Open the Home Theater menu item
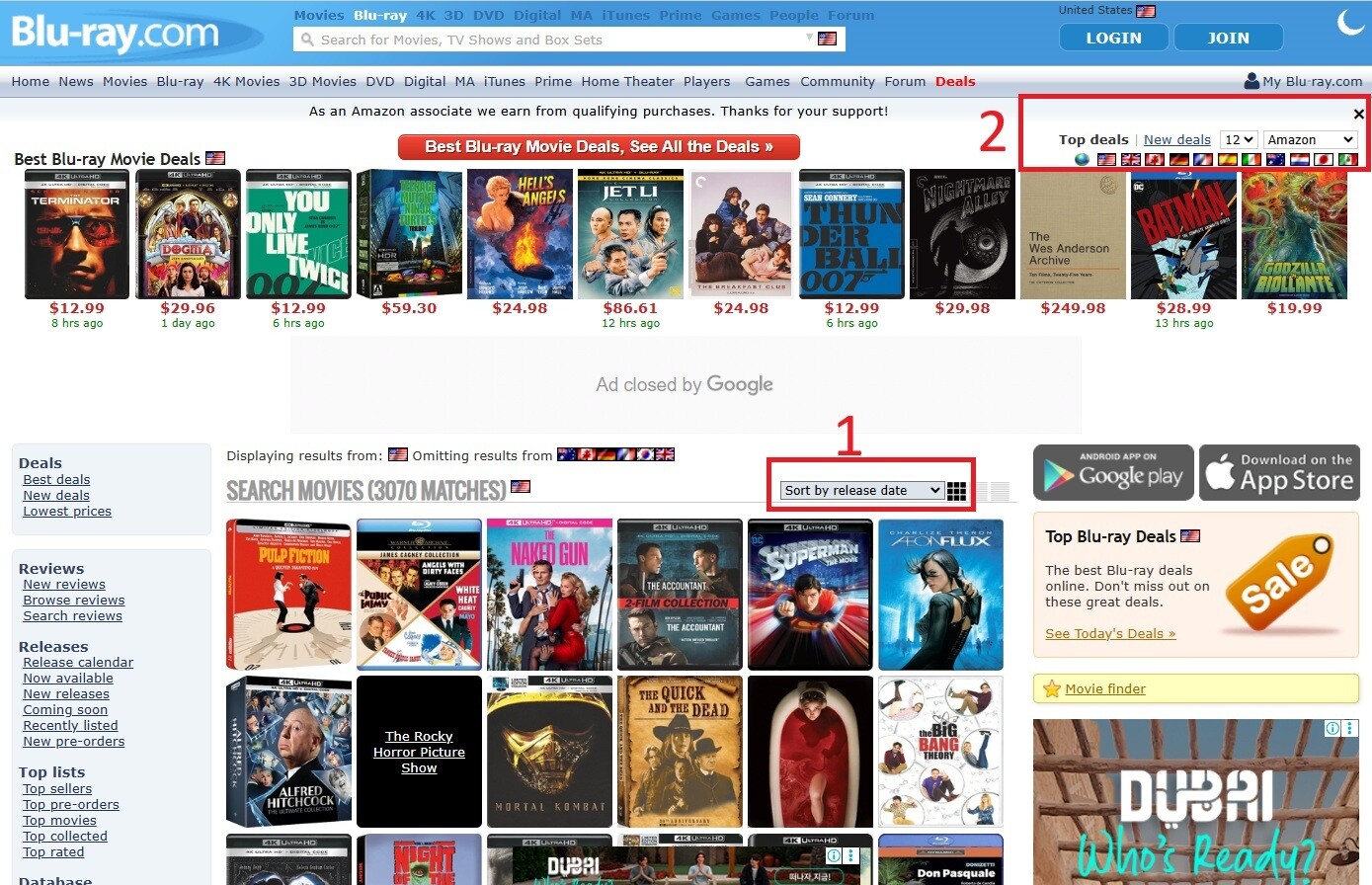This screenshot has width=1372, height=885. 628,82
